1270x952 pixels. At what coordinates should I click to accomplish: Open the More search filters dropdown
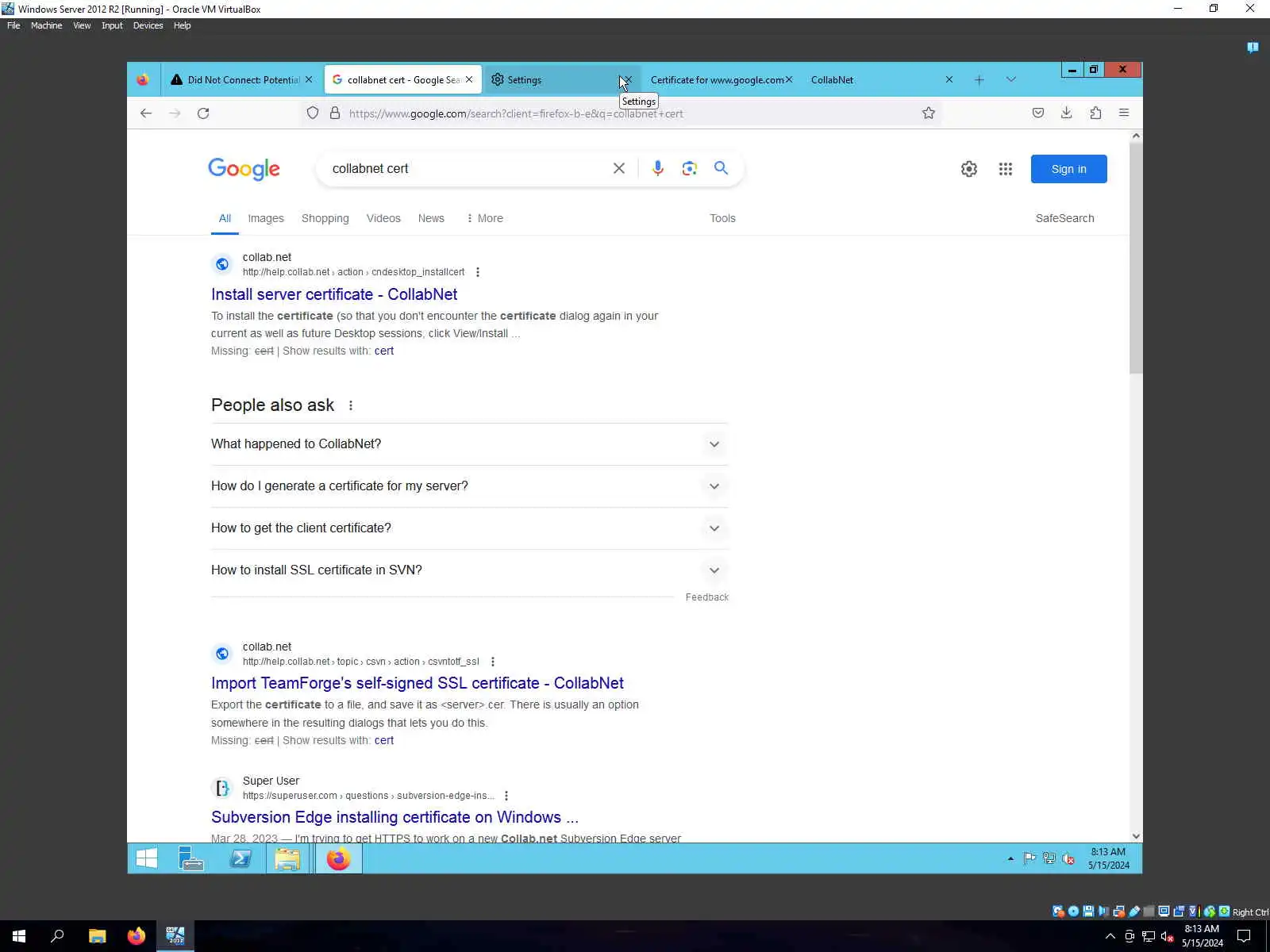(484, 218)
